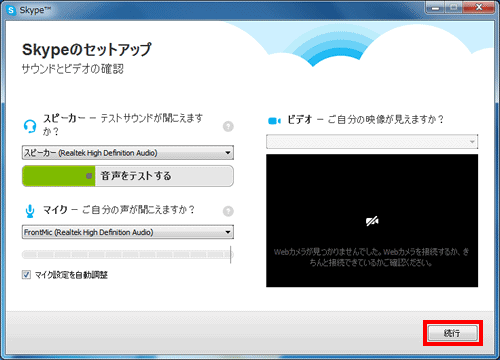
Task: Click ビデオ – ご自分の映像が見えますか？ text
Action: tap(366, 119)
